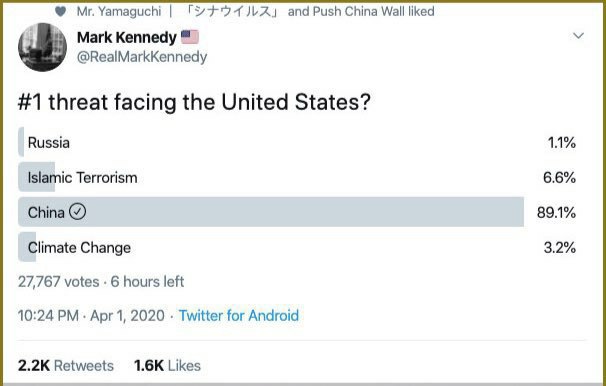Expand the tweet options chevron
606x386 pixels.
pos(578,36)
